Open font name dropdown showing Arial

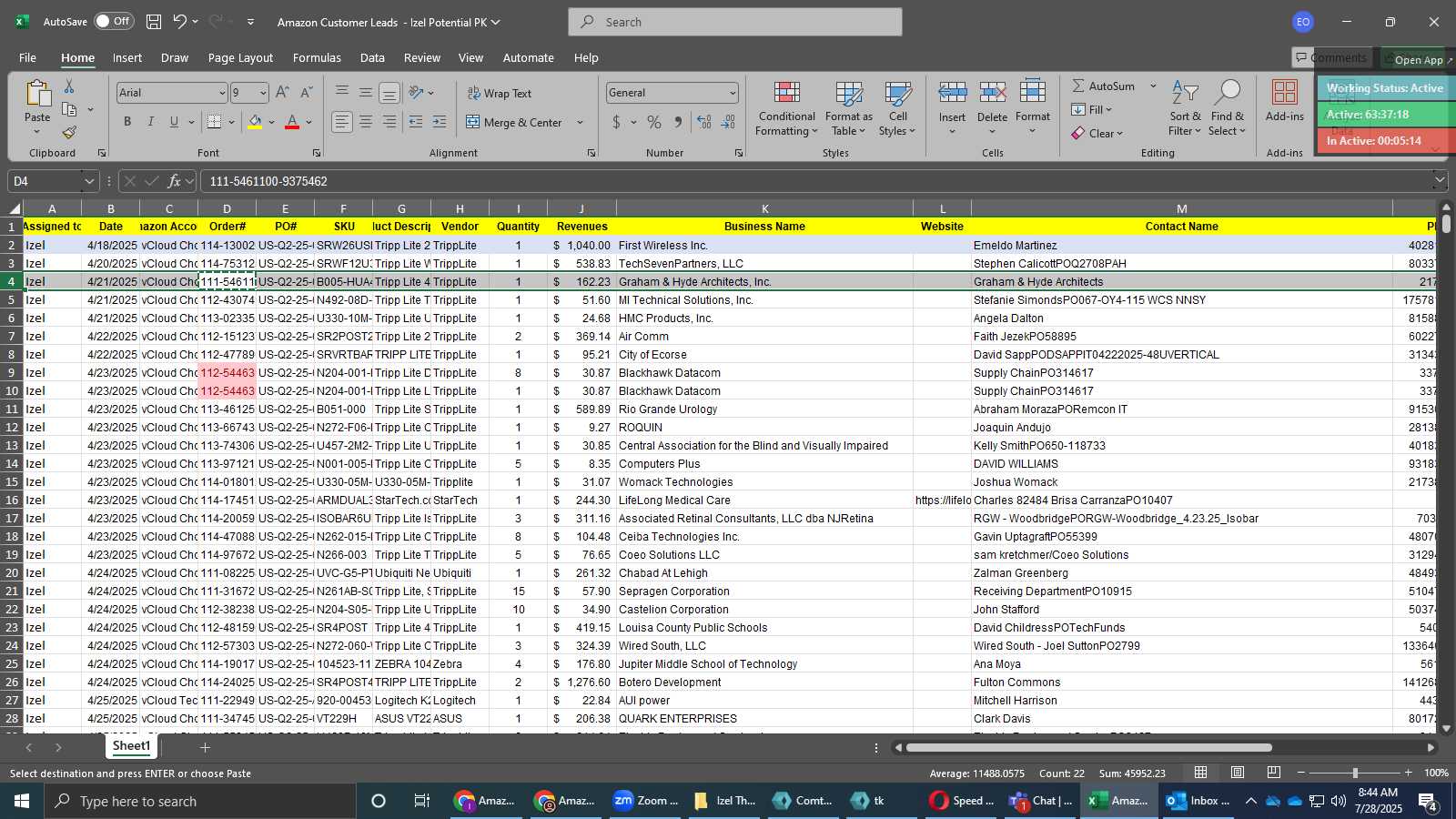coord(221,93)
